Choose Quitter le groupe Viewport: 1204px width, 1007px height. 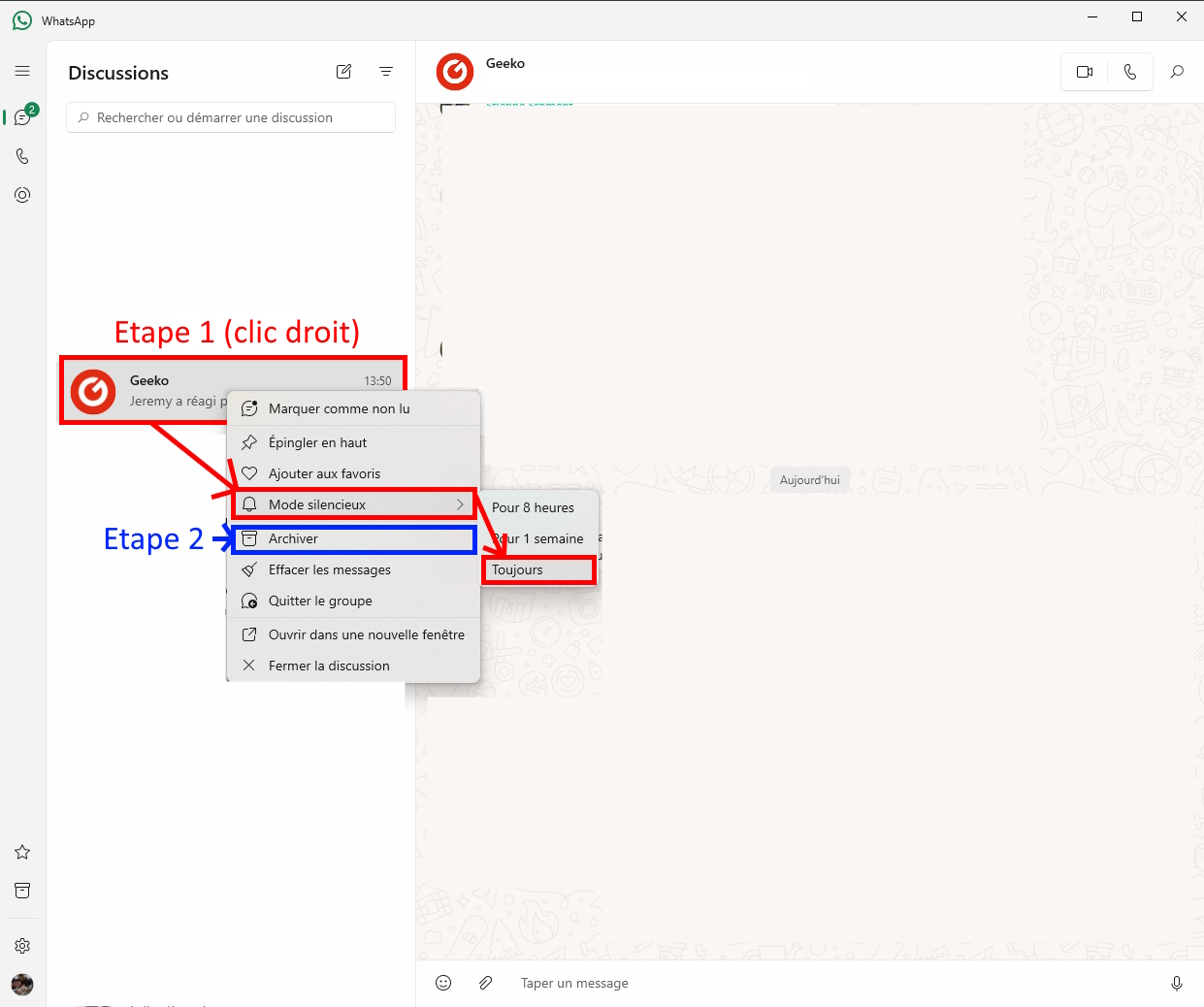(353, 601)
